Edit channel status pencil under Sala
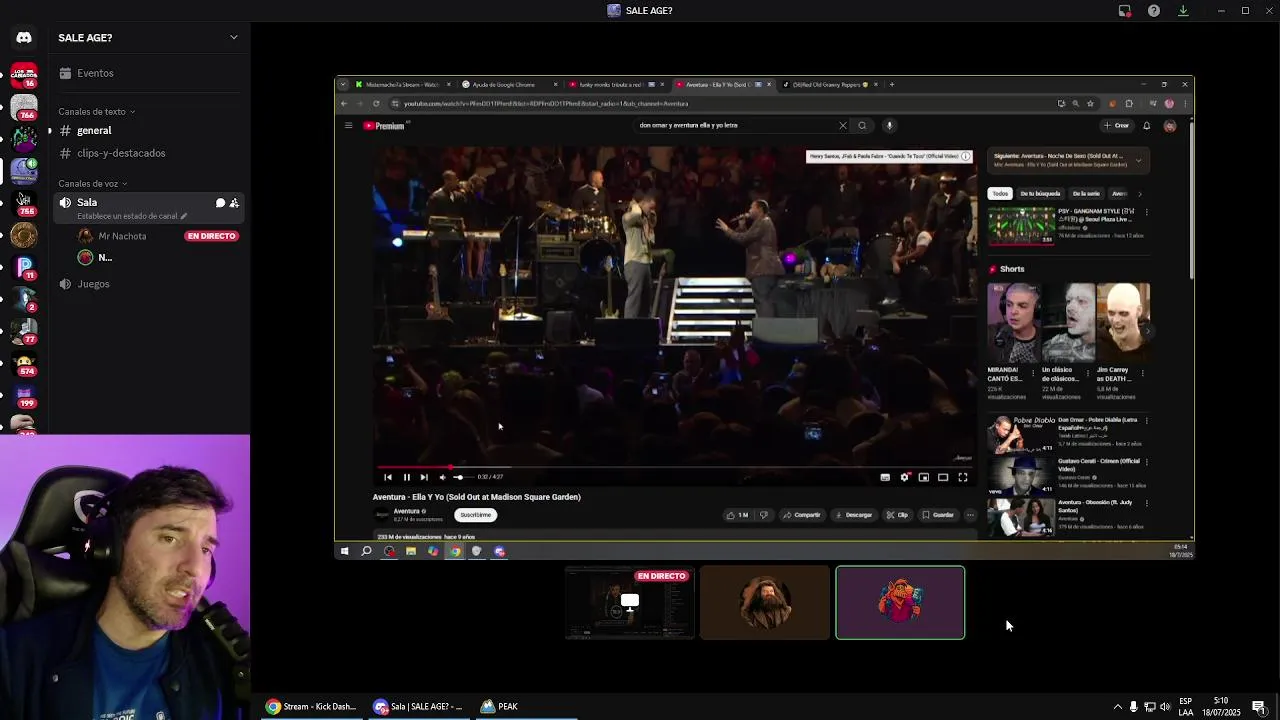The image size is (1280, 720). pyautogui.click(x=183, y=216)
